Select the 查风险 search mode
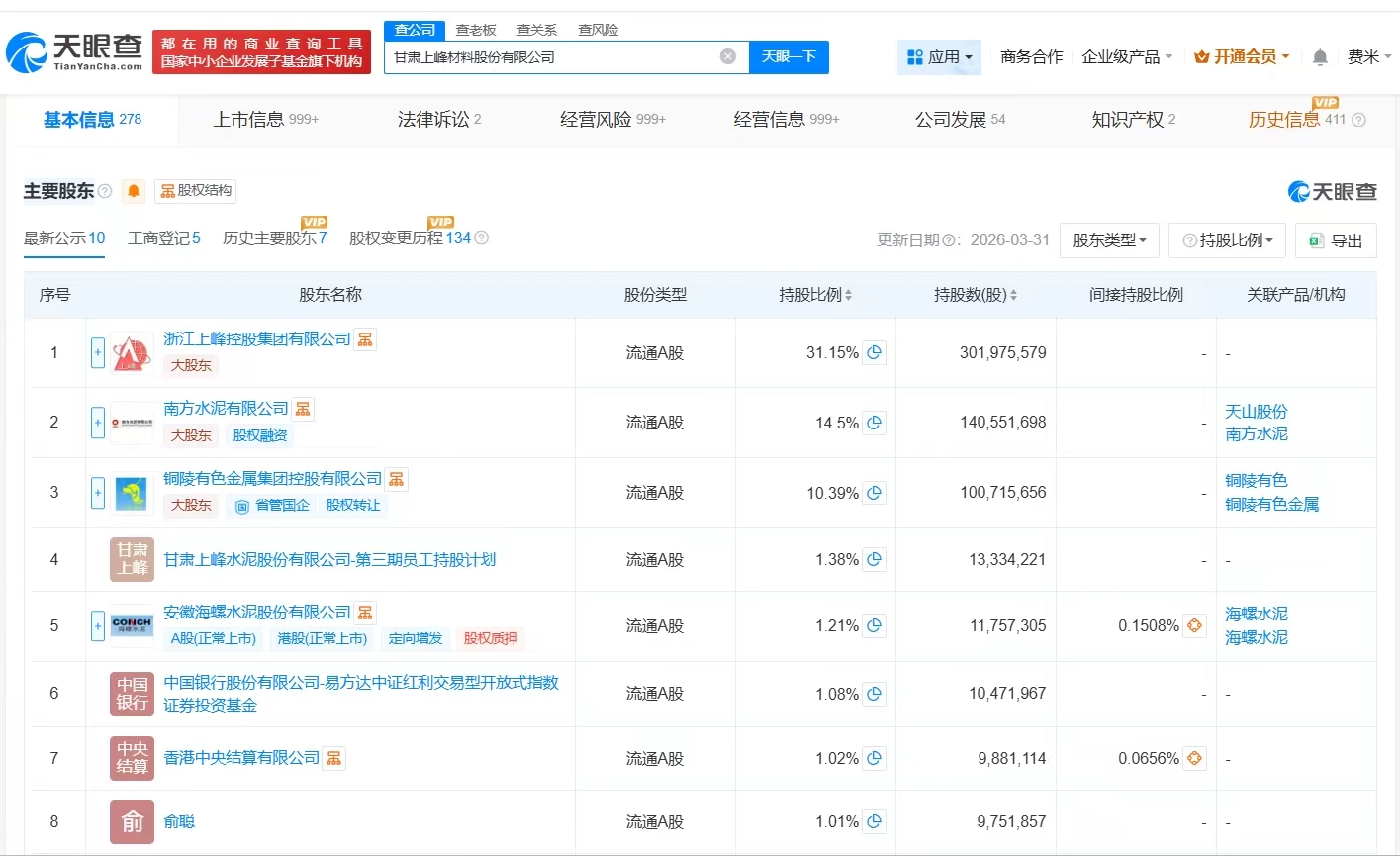Screen dimensions: 1400x856 point(599,30)
